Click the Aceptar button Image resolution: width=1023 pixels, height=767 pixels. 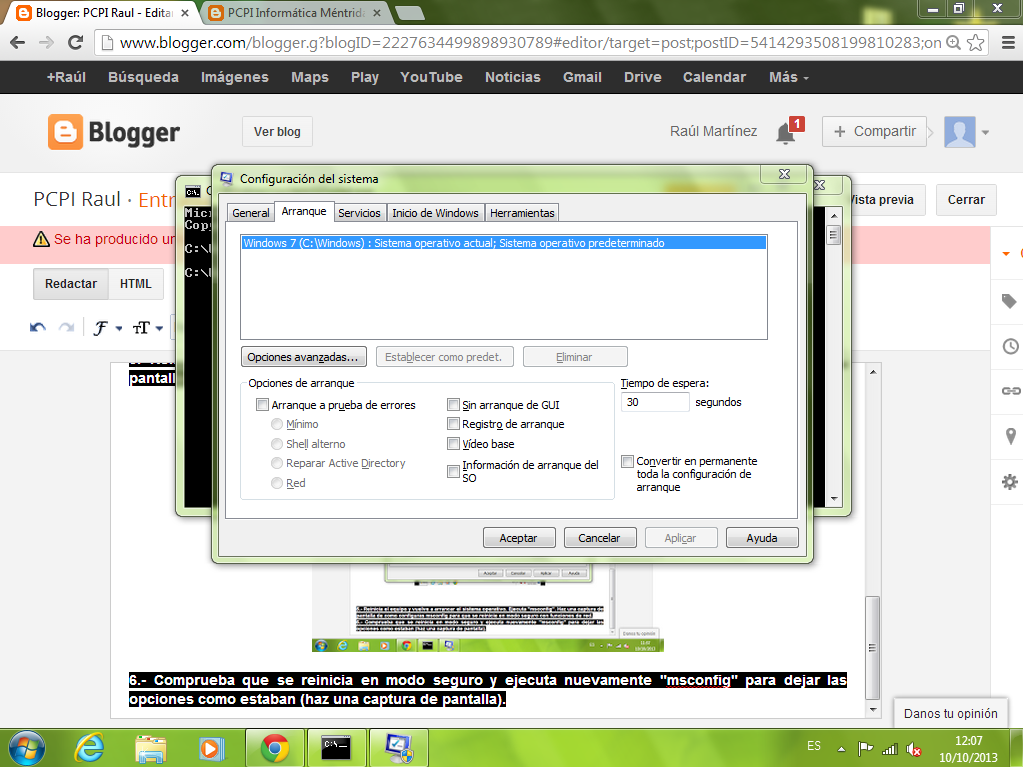tap(519, 538)
